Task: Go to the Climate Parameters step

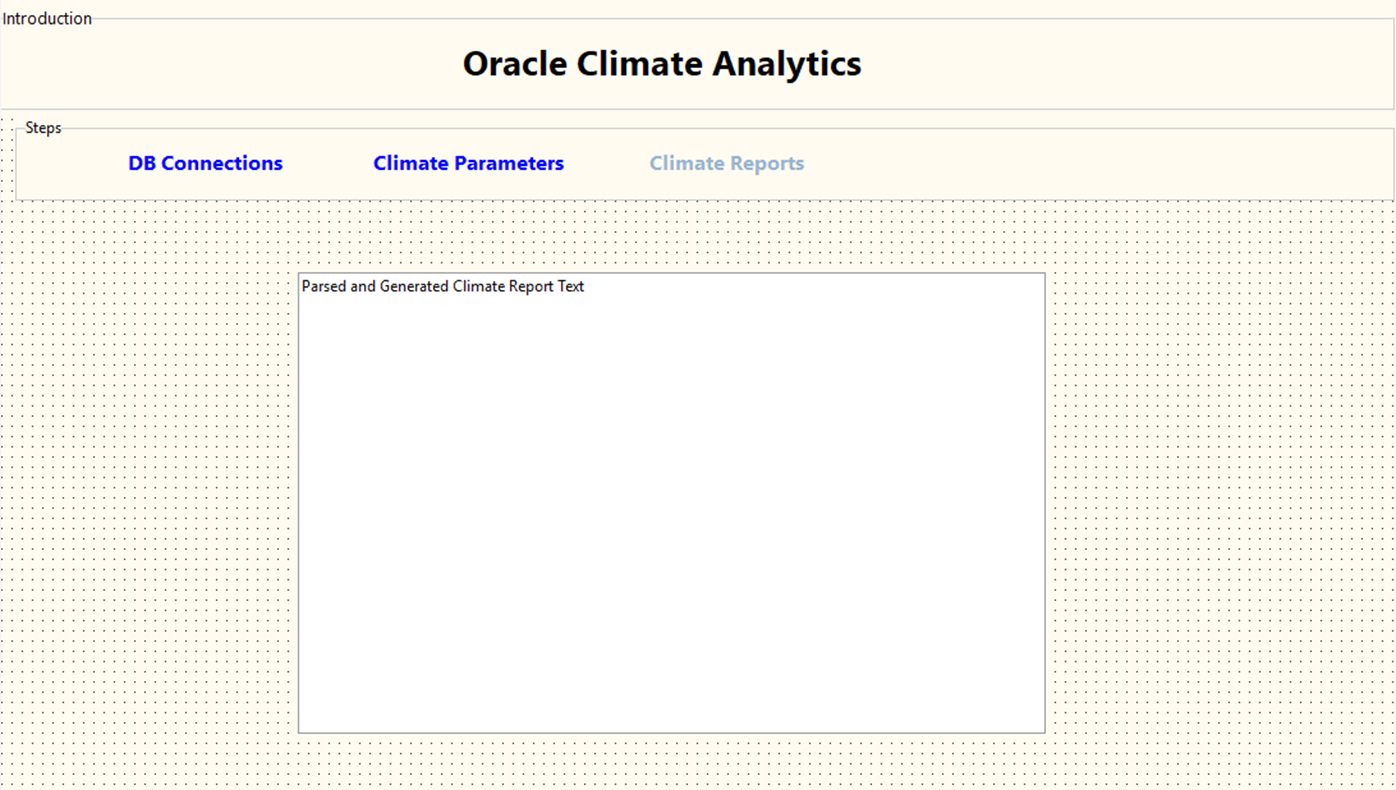Action: (468, 163)
